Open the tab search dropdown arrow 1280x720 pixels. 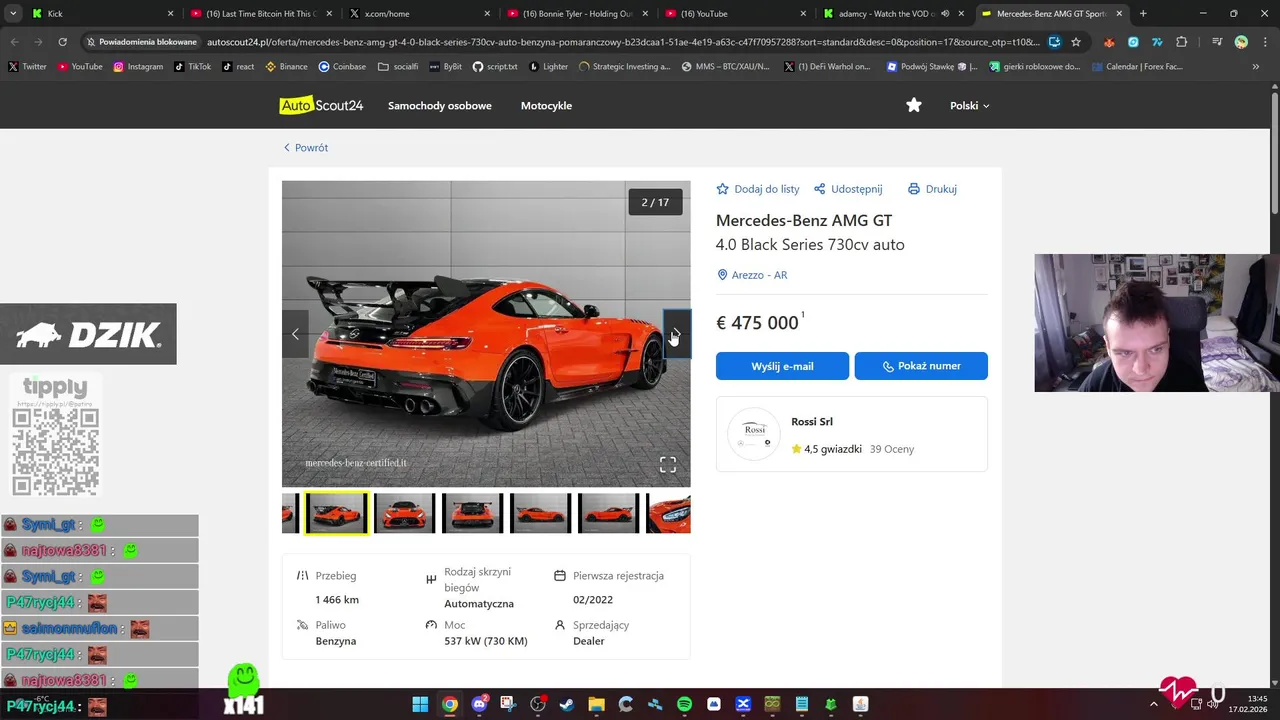point(13,14)
